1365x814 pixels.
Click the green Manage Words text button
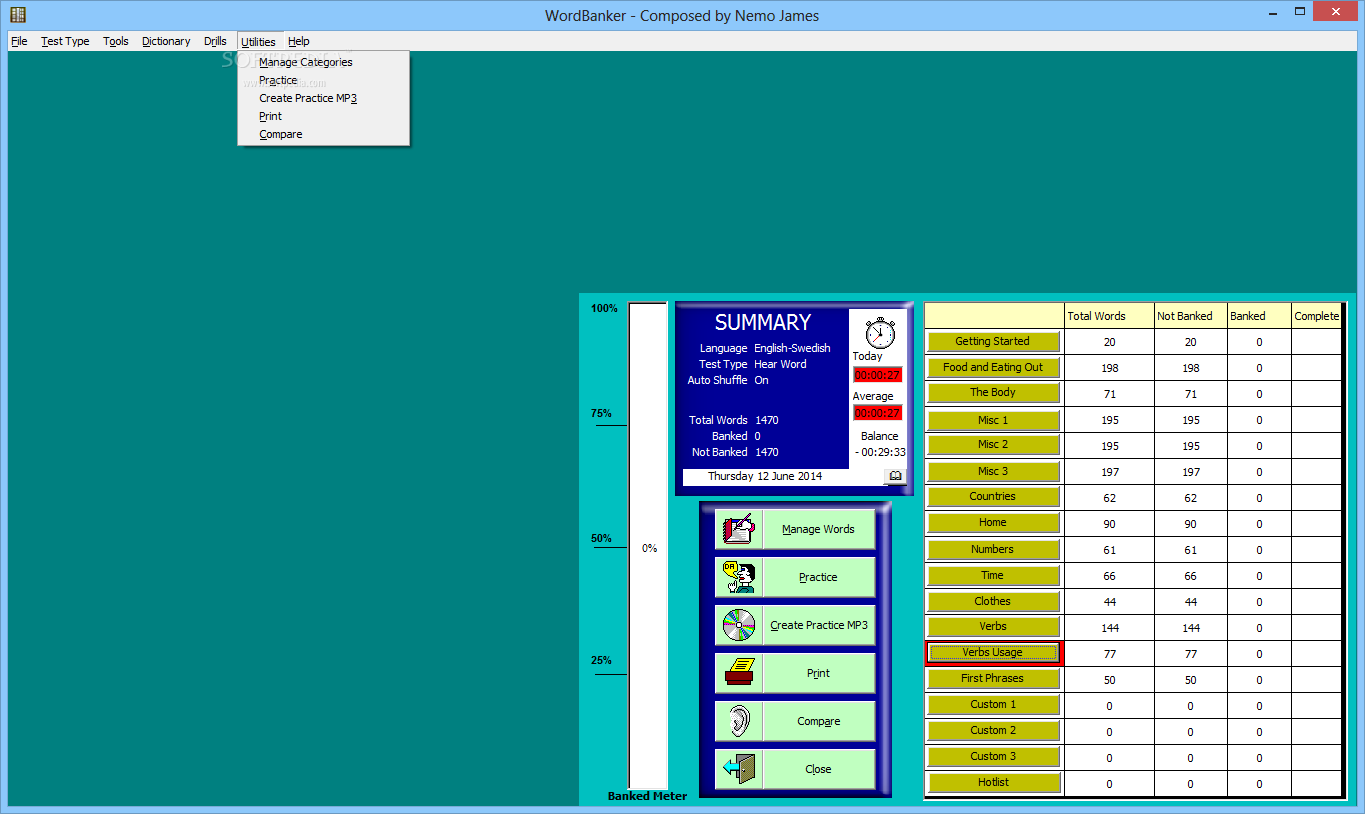818,529
